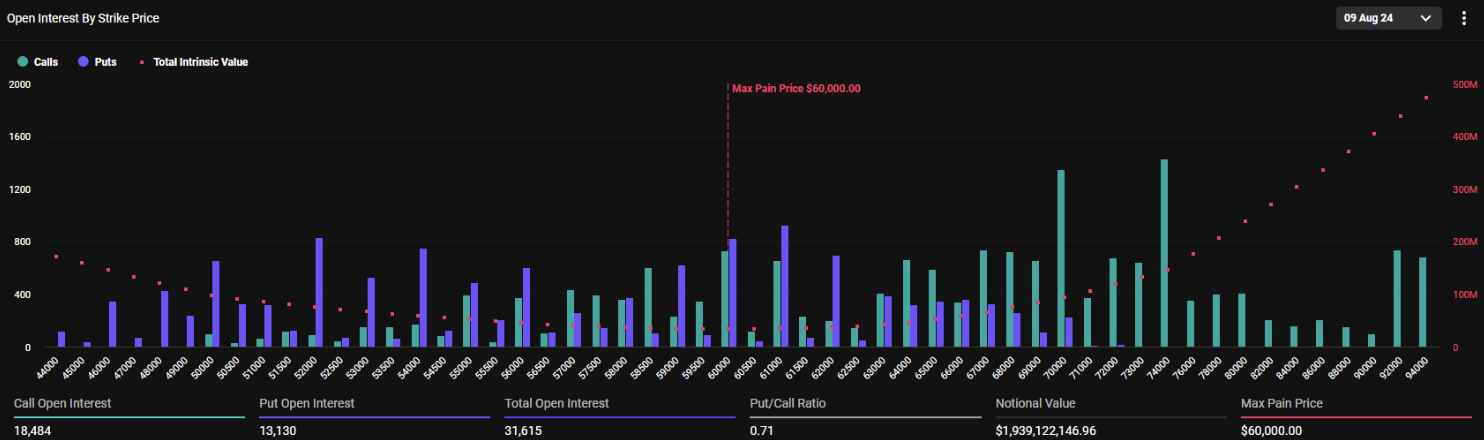Image resolution: width=1484 pixels, height=440 pixels.
Task: Click the Puts bar at strike 52000
Action: pos(319,292)
